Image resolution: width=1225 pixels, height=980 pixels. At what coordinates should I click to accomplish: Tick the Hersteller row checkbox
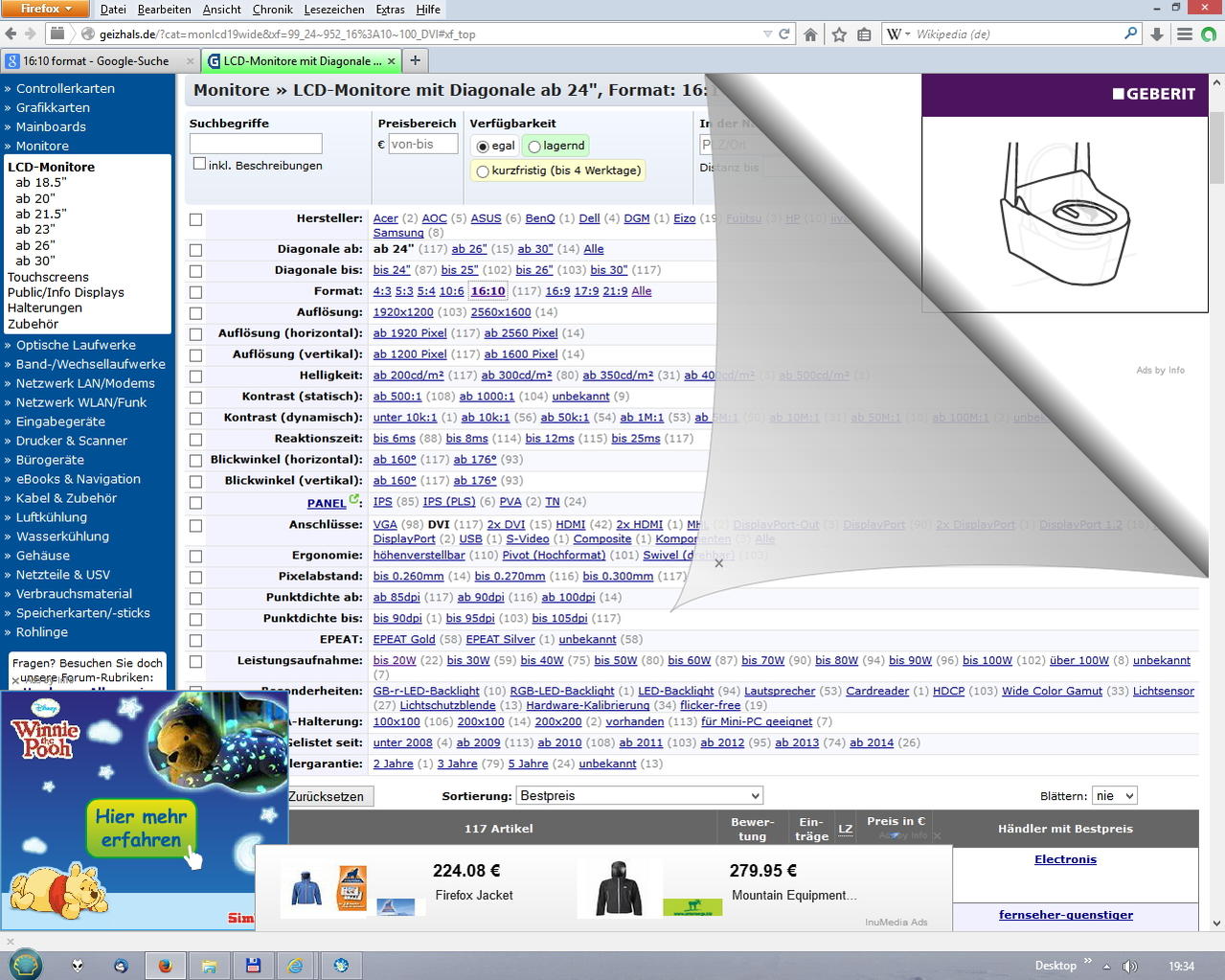[x=196, y=219]
